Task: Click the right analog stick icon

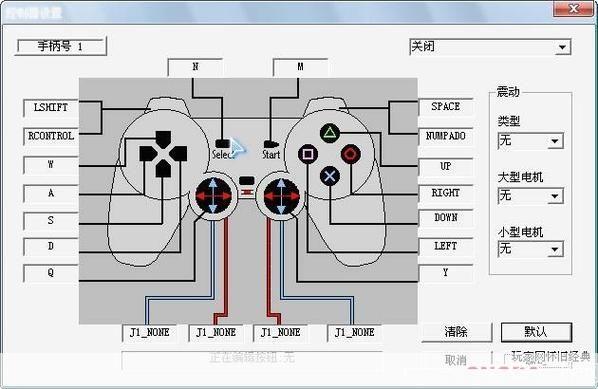Action: point(281,196)
